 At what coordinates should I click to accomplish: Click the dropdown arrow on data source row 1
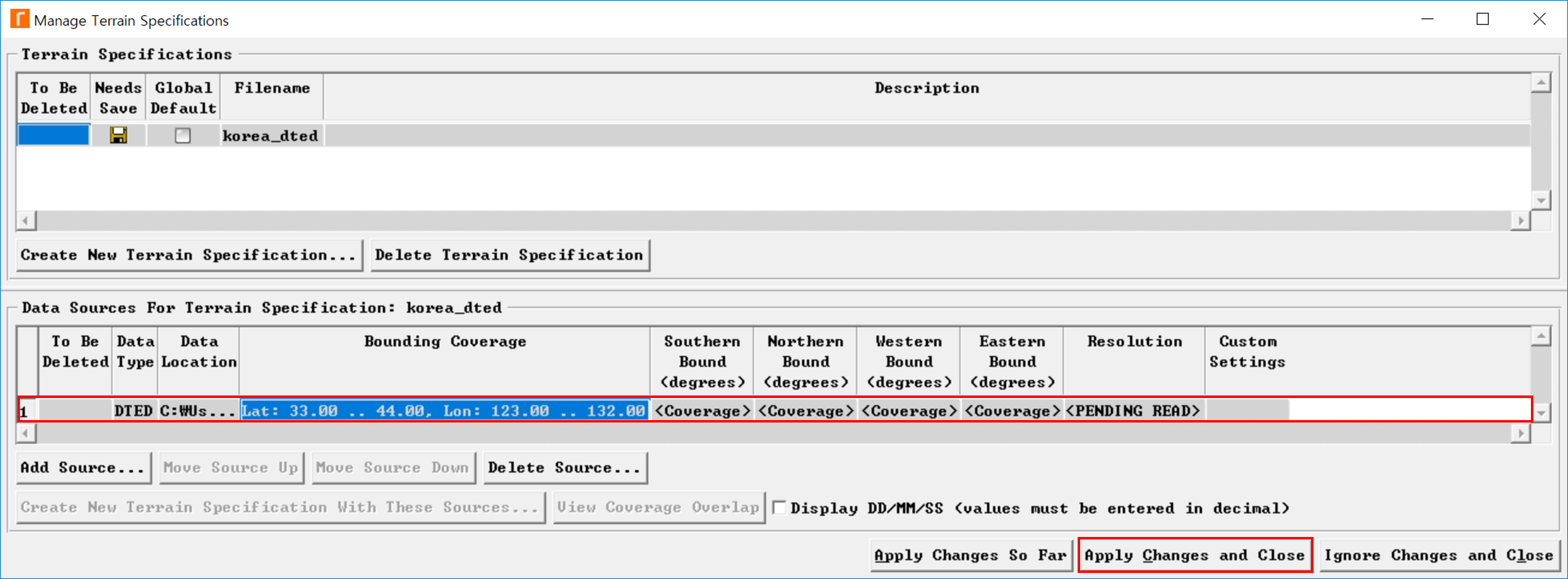coord(1536,410)
